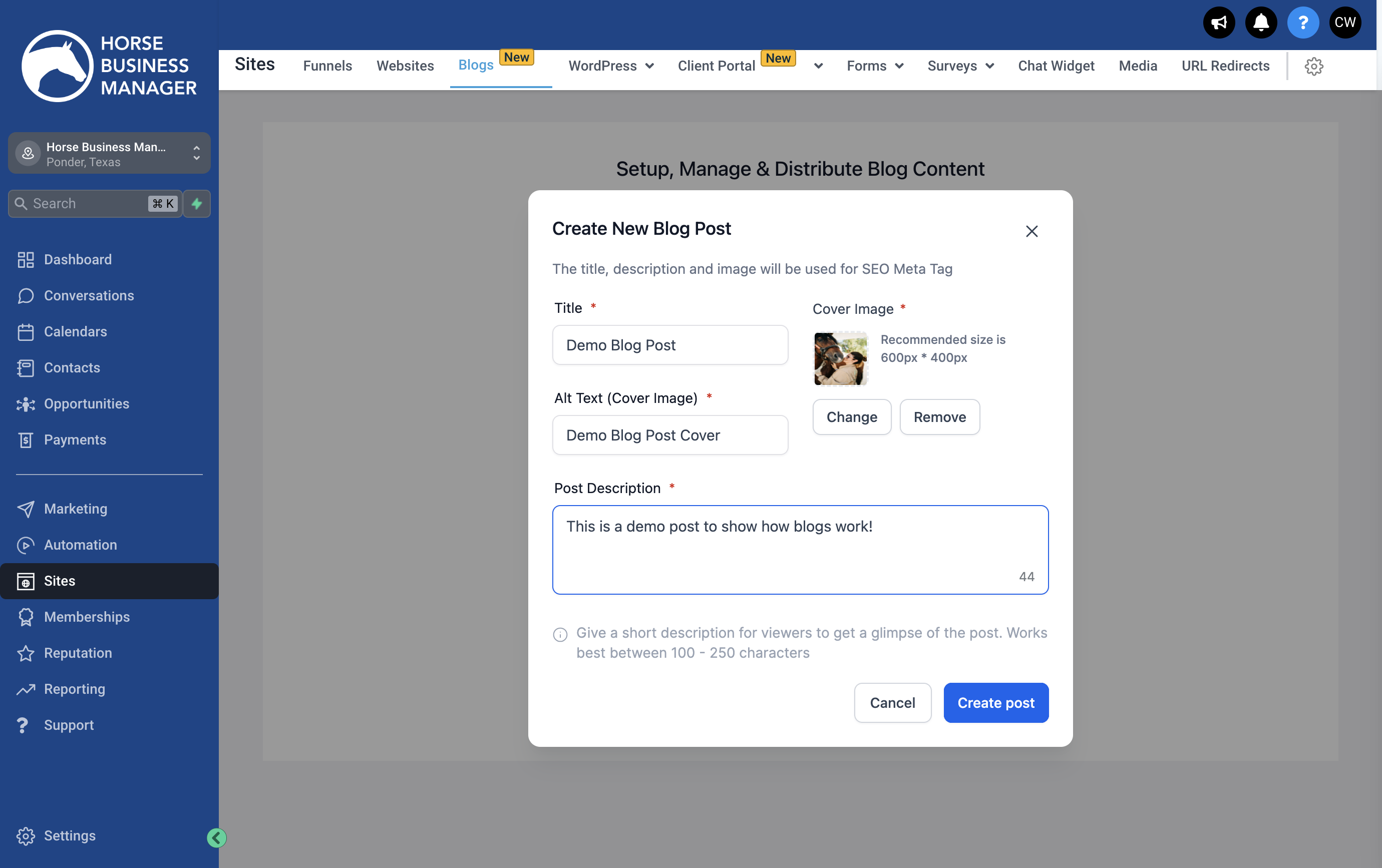Open the URL Redirects tab
The image size is (1382, 868).
tap(1225, 66)
